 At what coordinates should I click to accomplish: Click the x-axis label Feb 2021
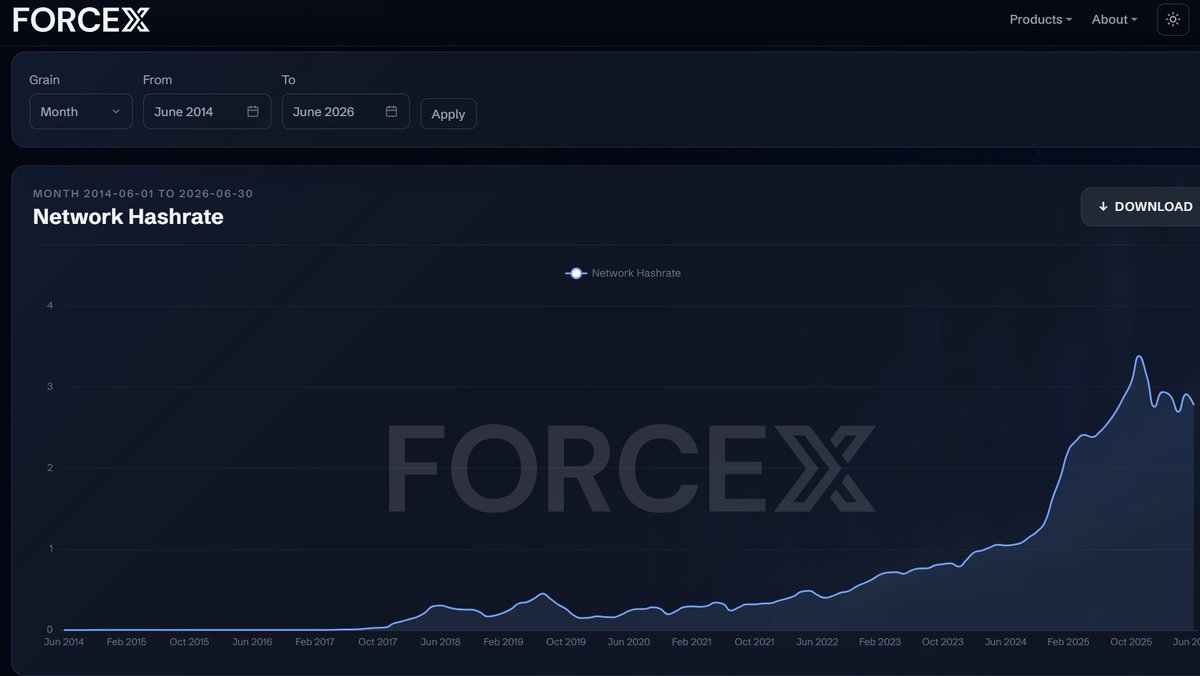pyautogui.click(x=692, y=642)
